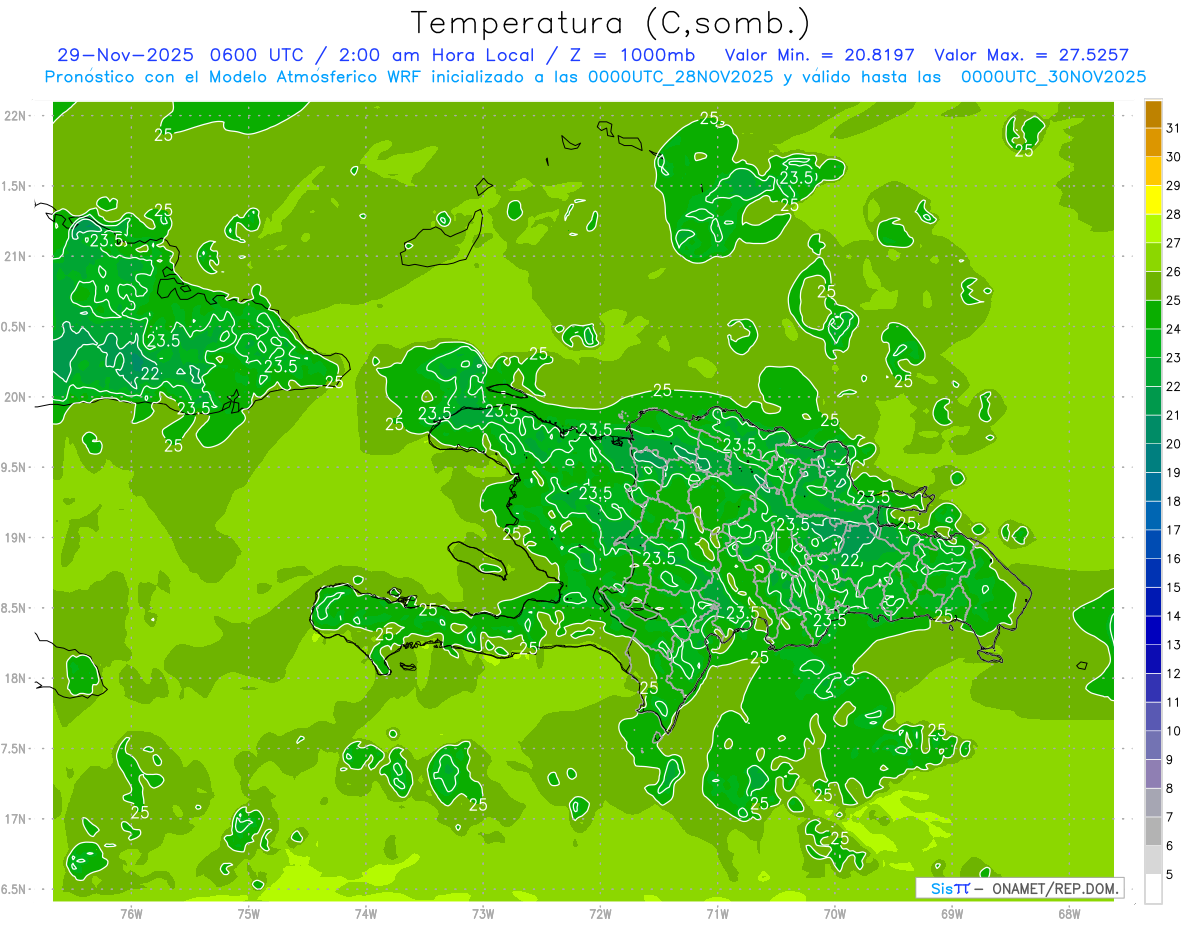
Task: Pick the blue swatch between 16 and 17
Action: click(x=1153, y=544)
